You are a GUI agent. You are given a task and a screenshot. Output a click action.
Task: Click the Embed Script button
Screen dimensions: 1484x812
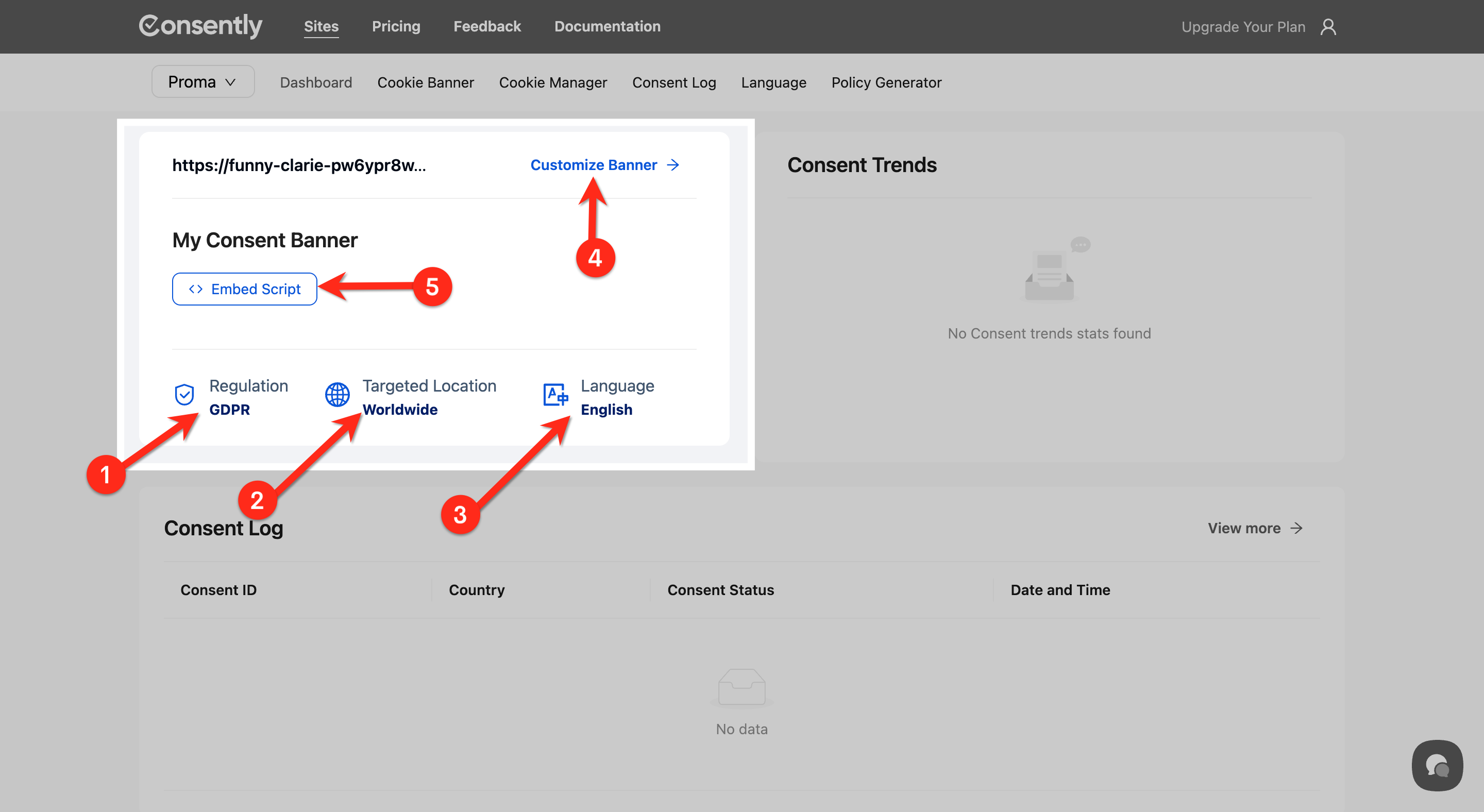(244, 289)
